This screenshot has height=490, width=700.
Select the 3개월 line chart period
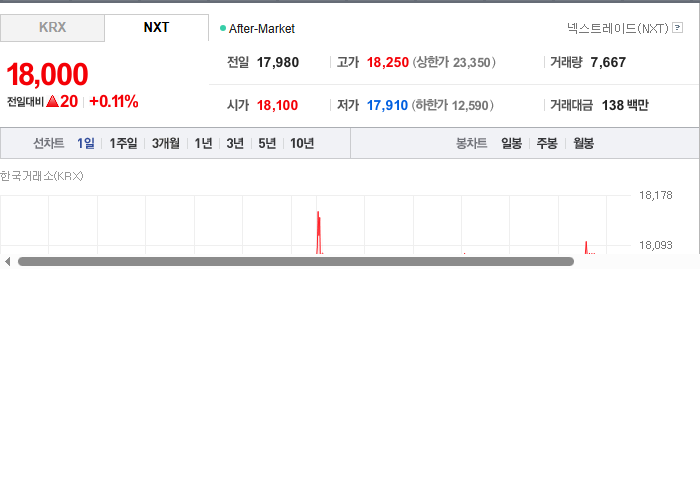[x=166, y=143]
